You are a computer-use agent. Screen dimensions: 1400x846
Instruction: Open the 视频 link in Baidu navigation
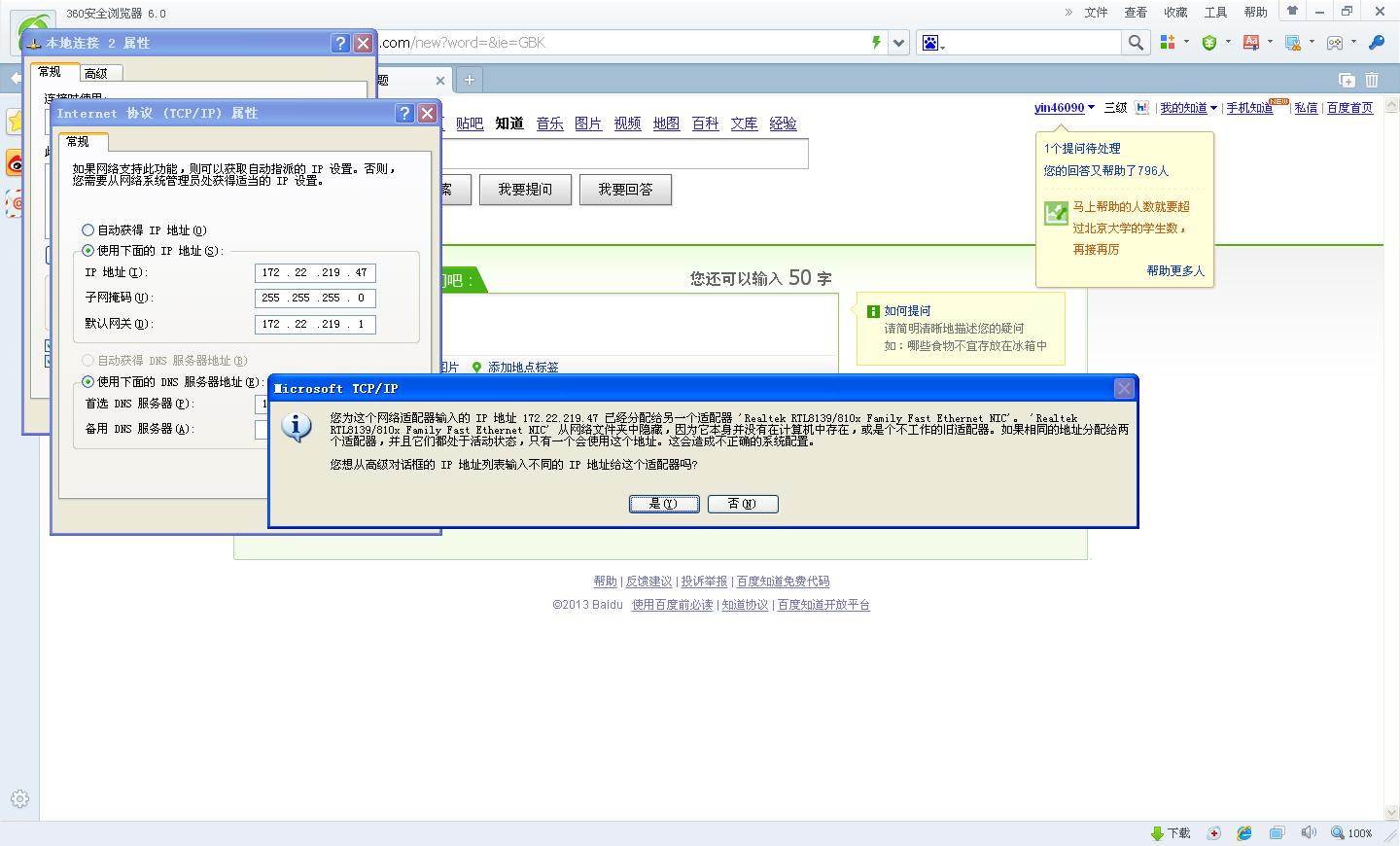[627, 123]
